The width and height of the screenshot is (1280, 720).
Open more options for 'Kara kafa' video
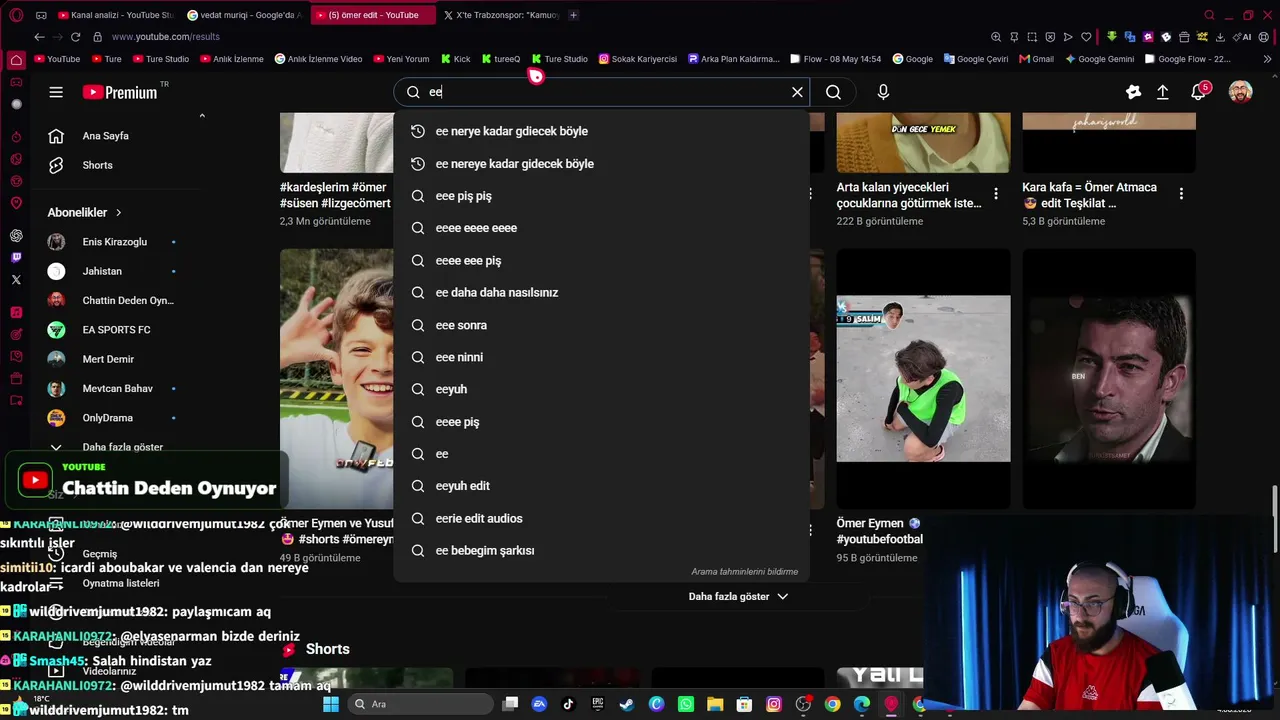(x=1181, y=194)
